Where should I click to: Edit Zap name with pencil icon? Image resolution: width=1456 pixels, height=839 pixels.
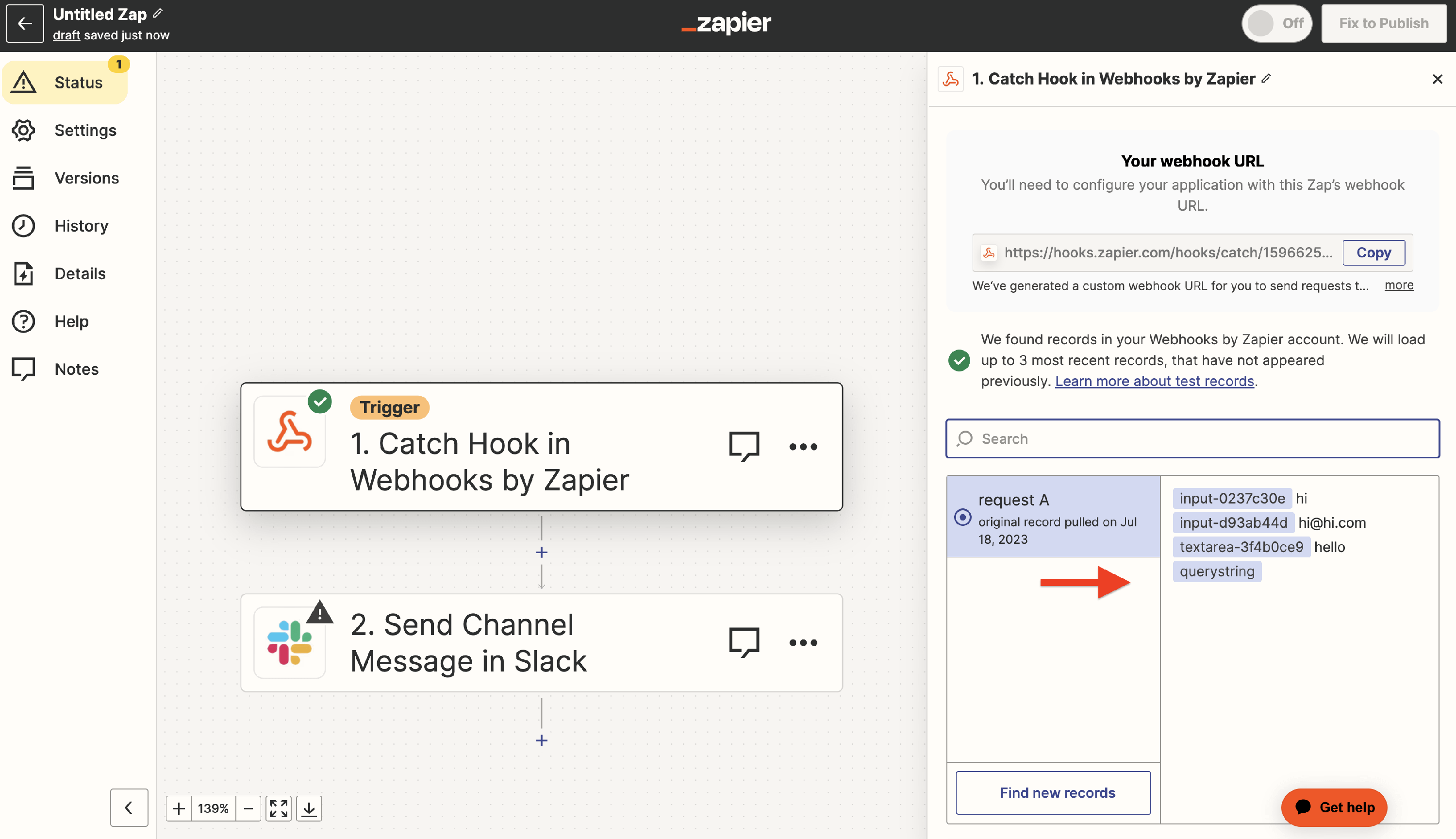coord(158,13)
